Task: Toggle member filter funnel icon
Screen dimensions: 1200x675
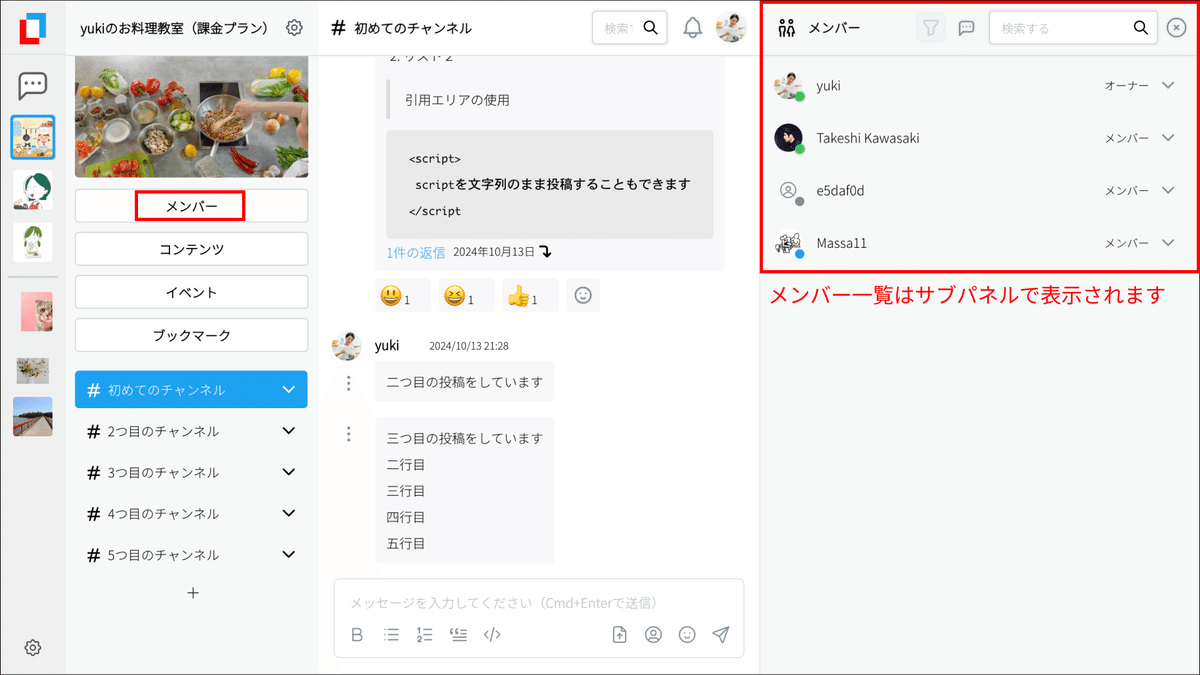Action: tap(931, 28)
